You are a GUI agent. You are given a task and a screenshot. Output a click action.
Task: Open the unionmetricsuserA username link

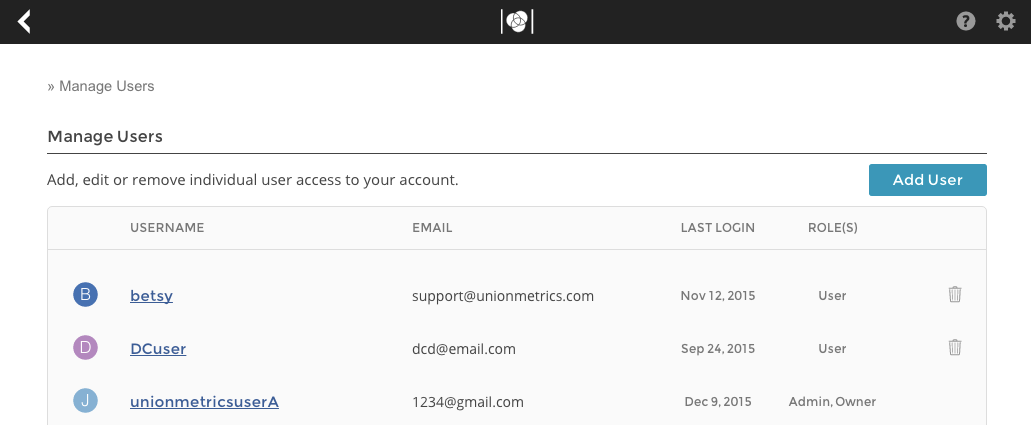click(x=204, y=401)
